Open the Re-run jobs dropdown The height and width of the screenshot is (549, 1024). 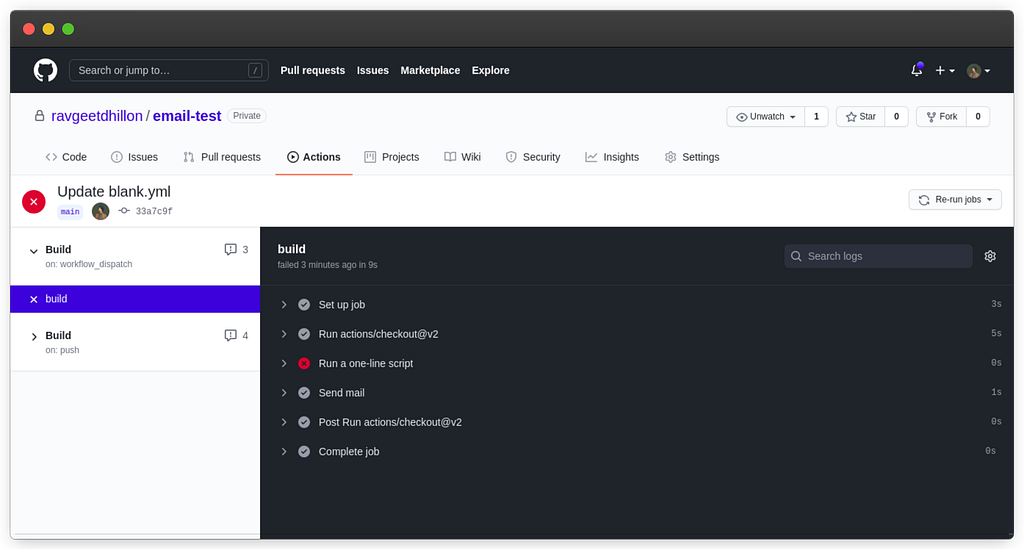955,200
